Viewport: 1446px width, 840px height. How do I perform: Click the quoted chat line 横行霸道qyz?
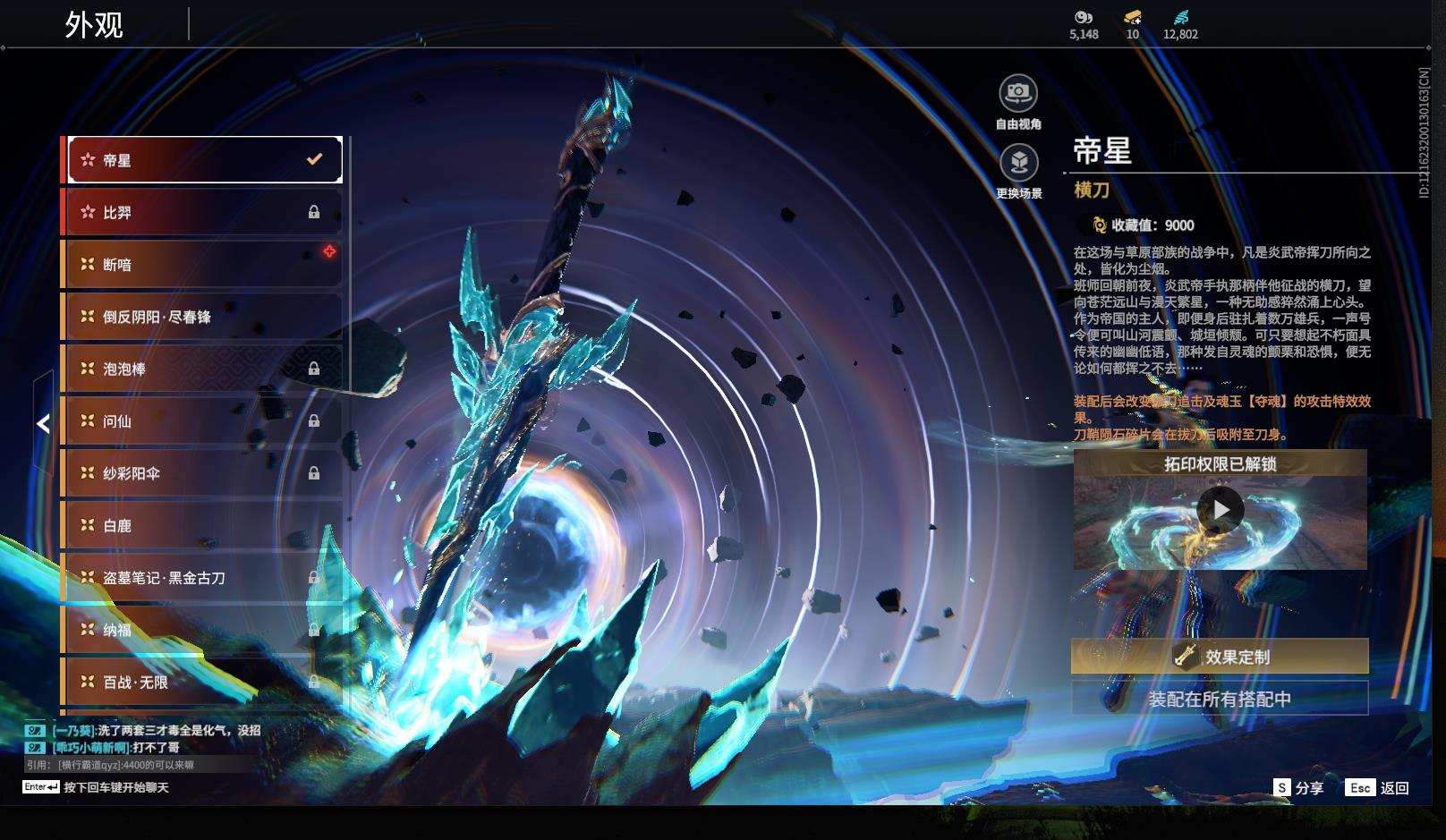coord(110,765)
